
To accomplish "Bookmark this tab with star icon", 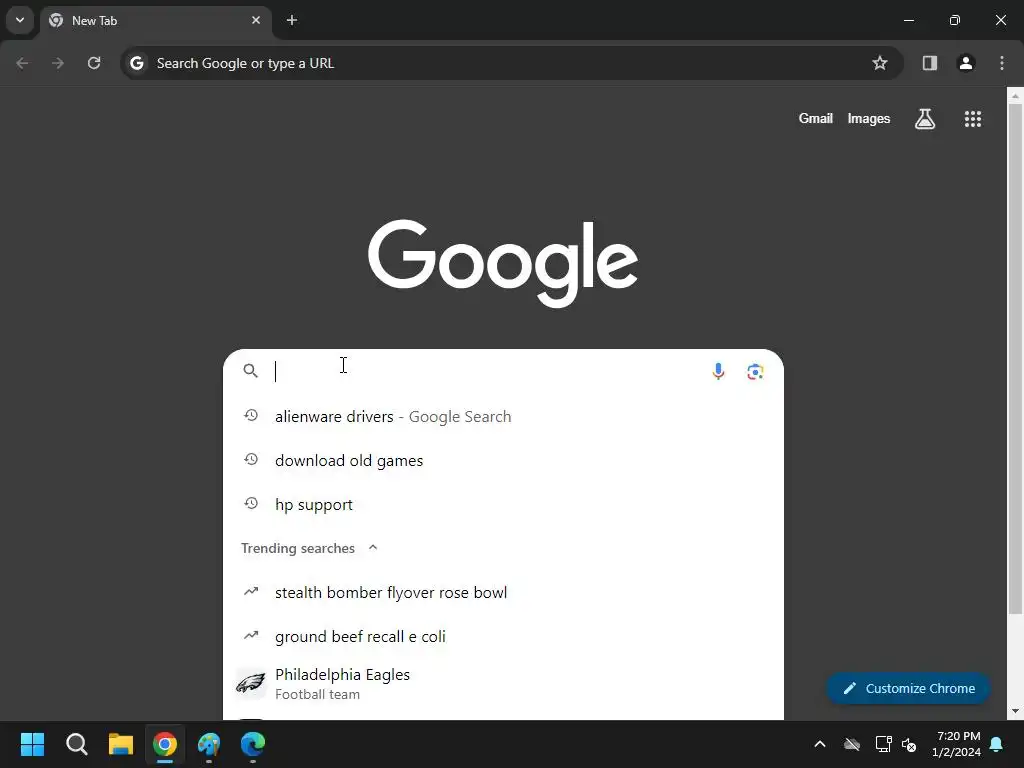I will 880,63.
